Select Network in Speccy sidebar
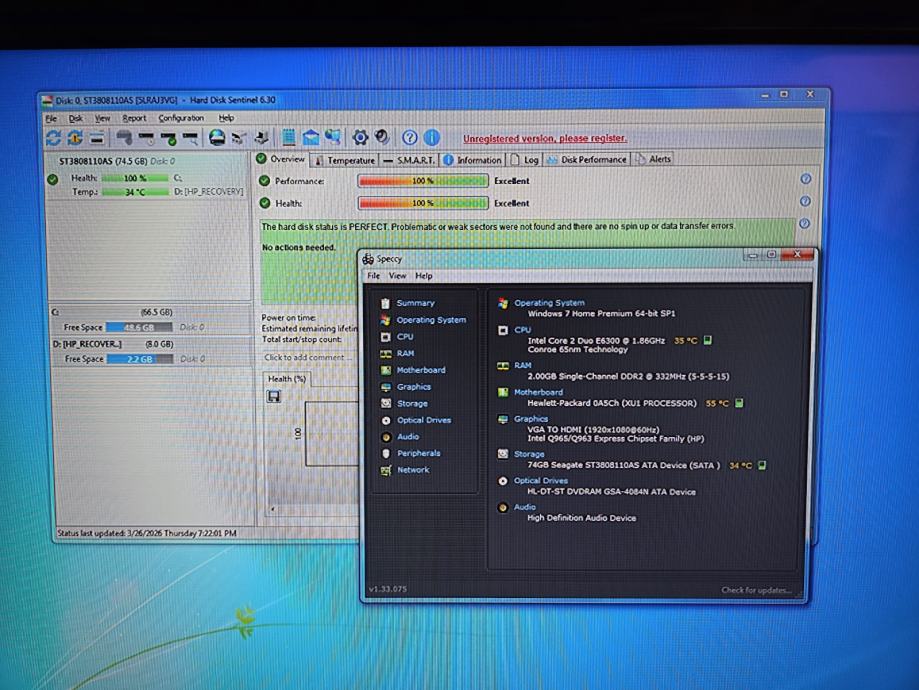This screenshot has height=690, width=919. (x=413, y=470)
